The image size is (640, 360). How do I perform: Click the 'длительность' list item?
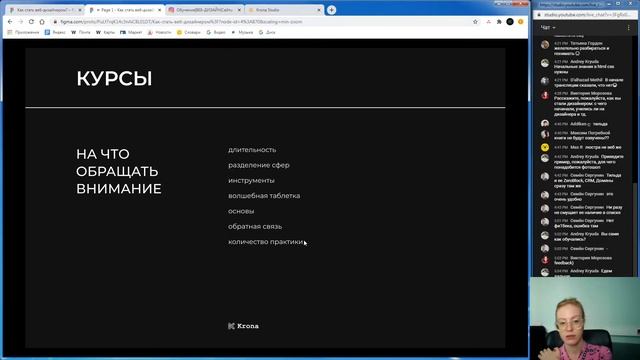pos(252,150)
